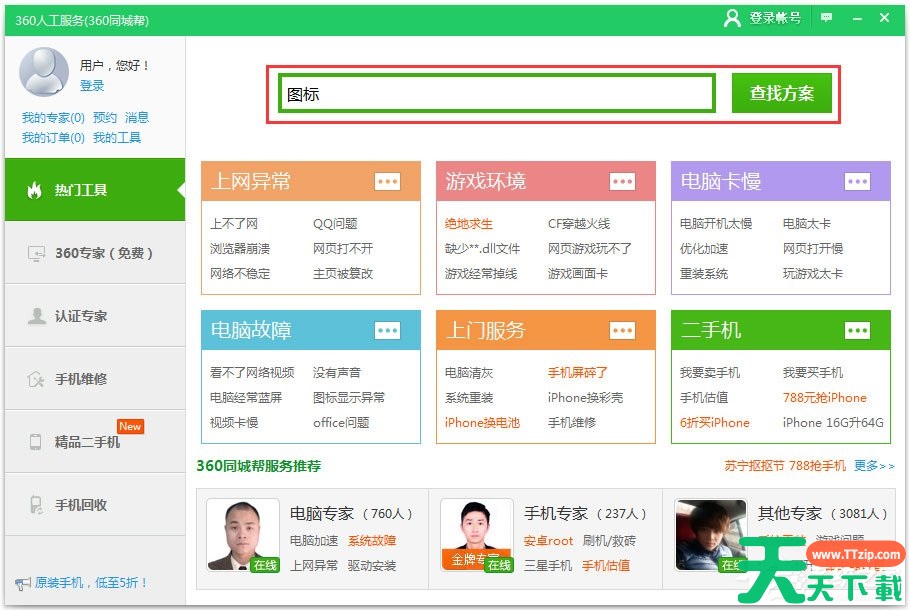910x610 pixels.
Task: Click the repair icon for 手机维修
Action: (36, 379)
